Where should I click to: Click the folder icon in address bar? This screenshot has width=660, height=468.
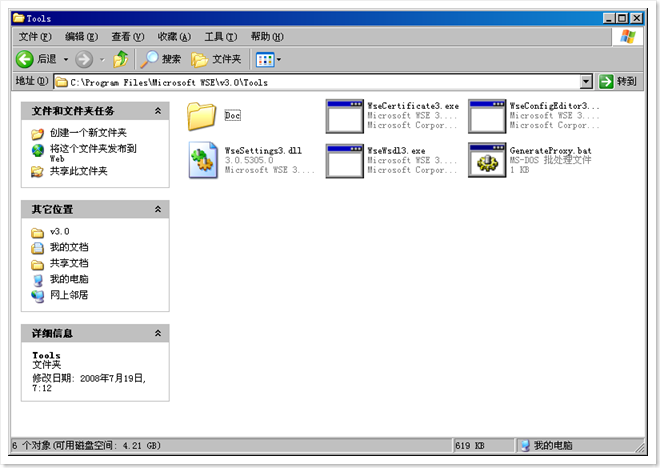[61, 82]
